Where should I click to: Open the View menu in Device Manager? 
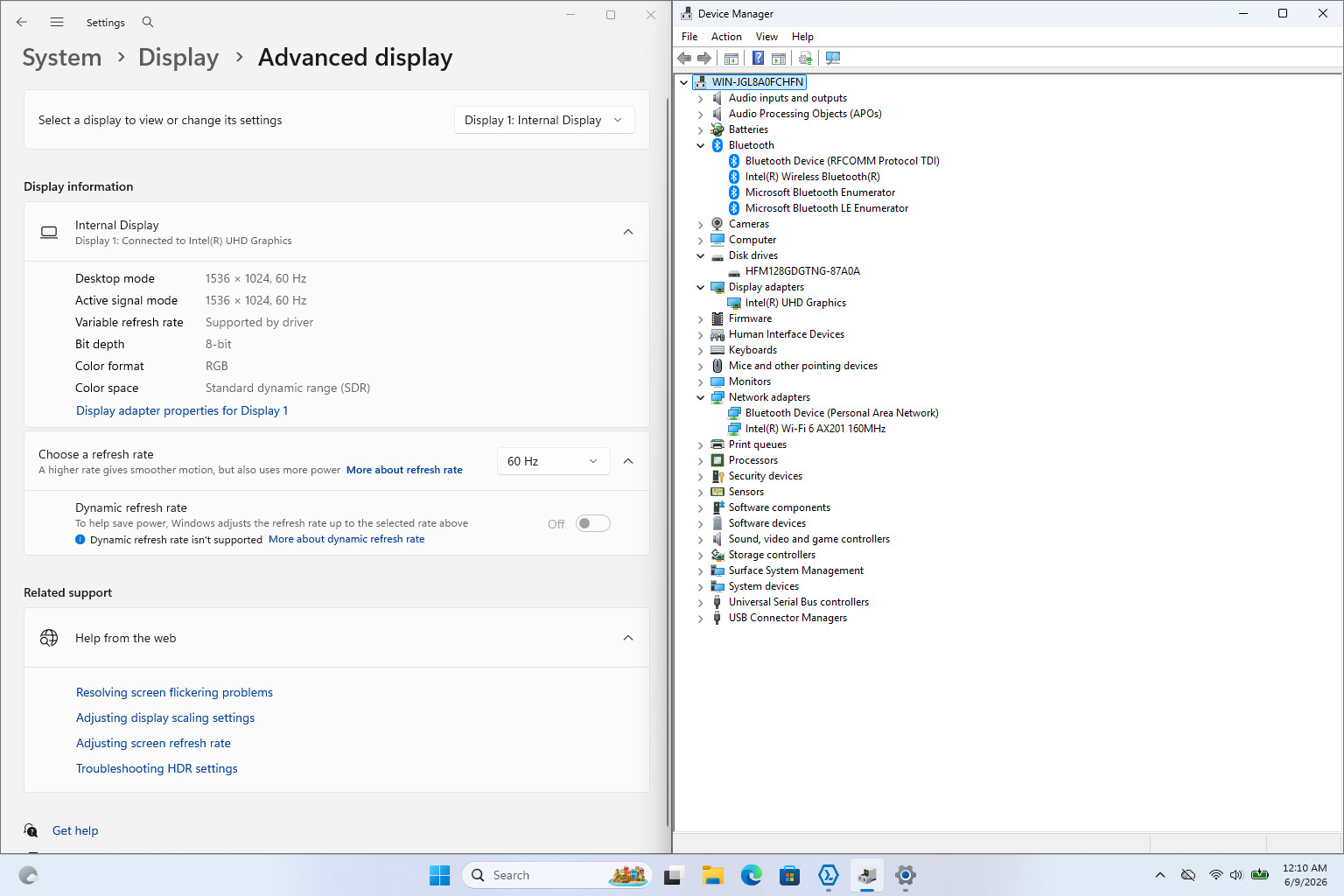(766, 37)
